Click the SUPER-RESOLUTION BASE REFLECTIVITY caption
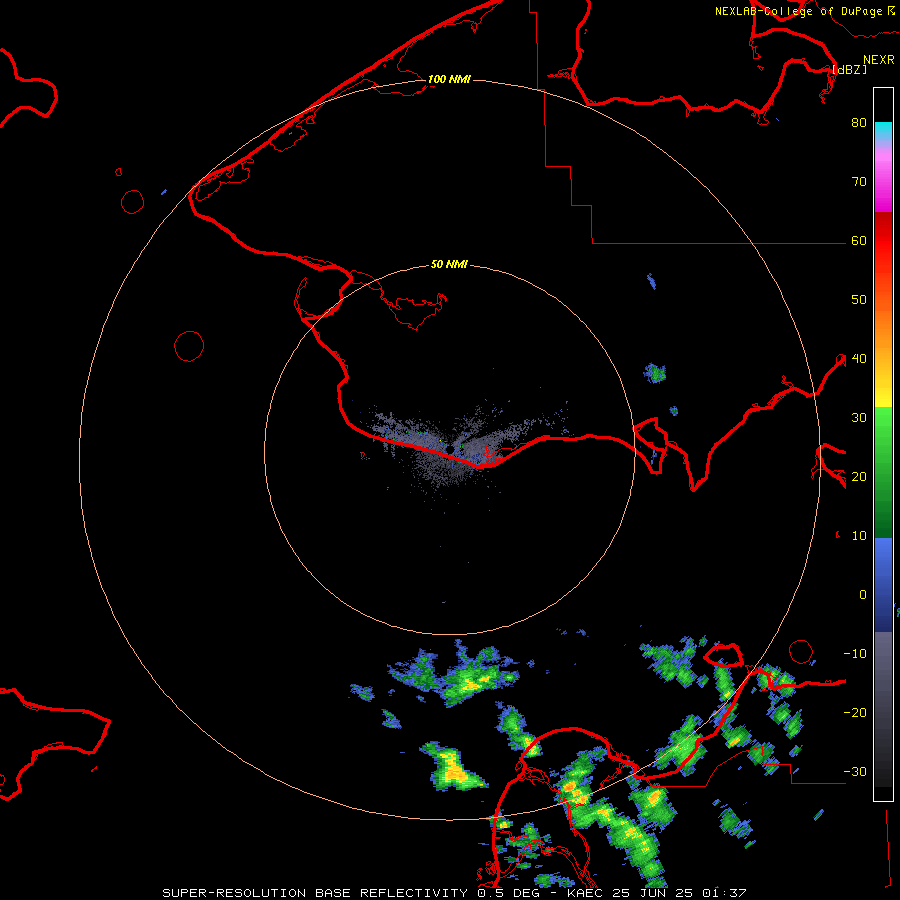The height and width of the screenshot is (900, 900). pos(315,893)
